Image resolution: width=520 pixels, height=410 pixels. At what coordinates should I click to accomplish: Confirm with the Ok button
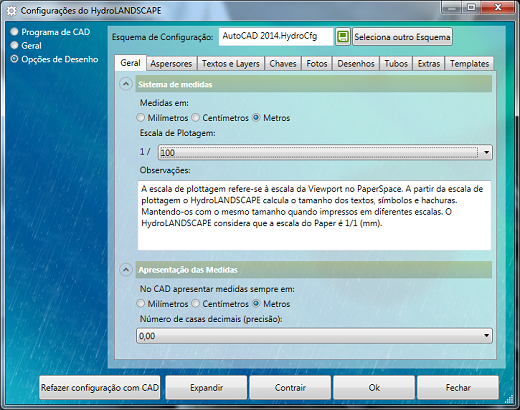point(374,388)
